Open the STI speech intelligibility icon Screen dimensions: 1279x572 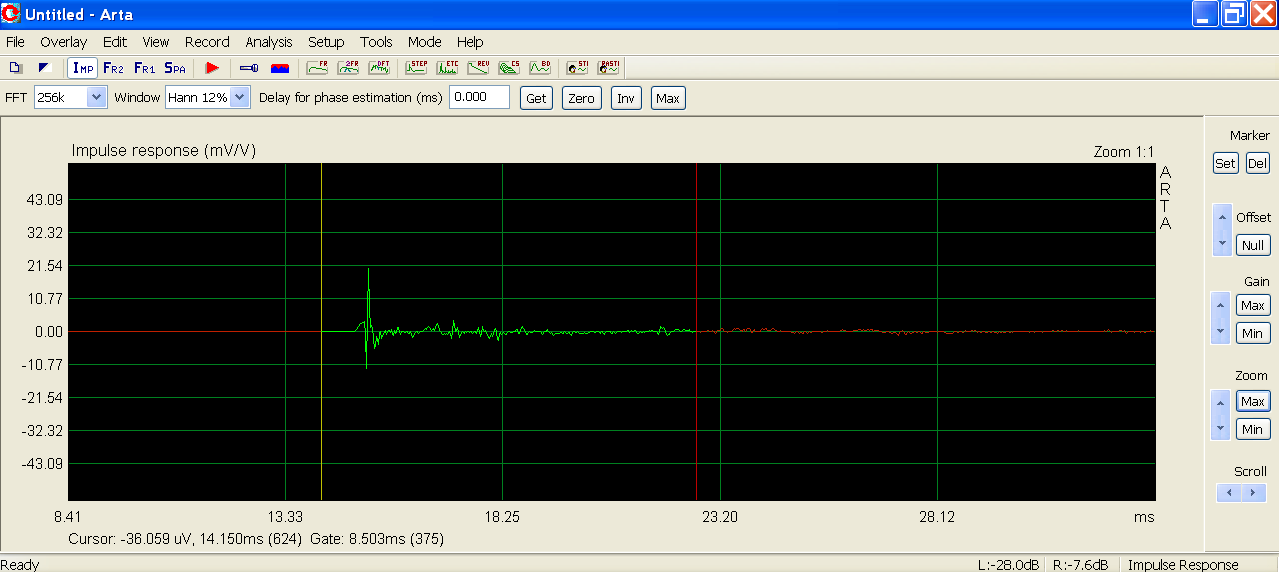point(577,68)
